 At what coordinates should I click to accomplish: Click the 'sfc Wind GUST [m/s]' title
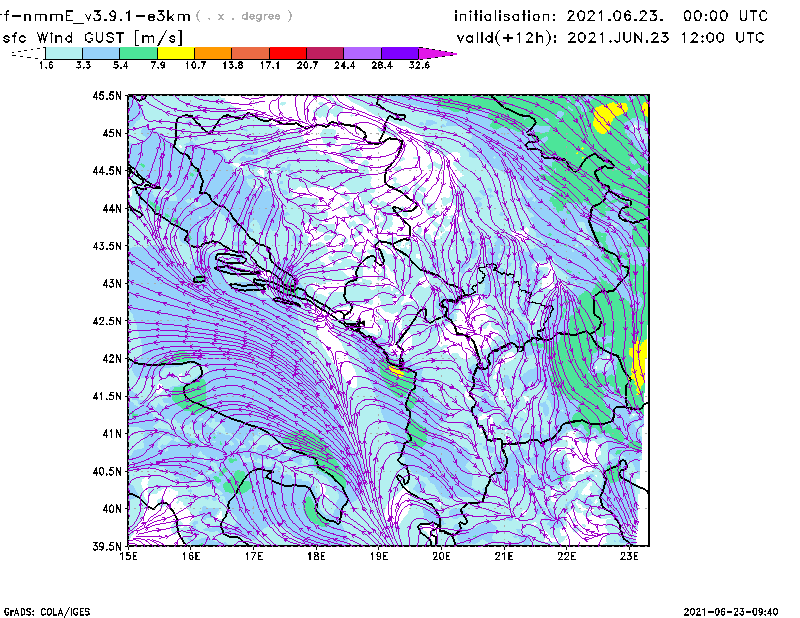tap(92, 38)
